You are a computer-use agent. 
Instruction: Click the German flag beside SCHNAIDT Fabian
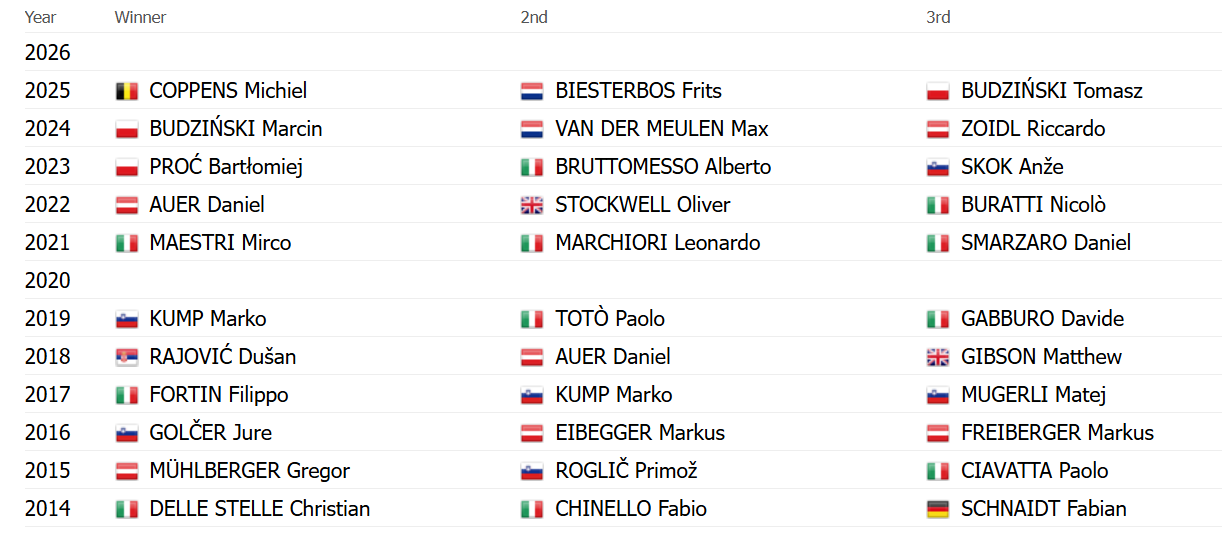point(938,509)
